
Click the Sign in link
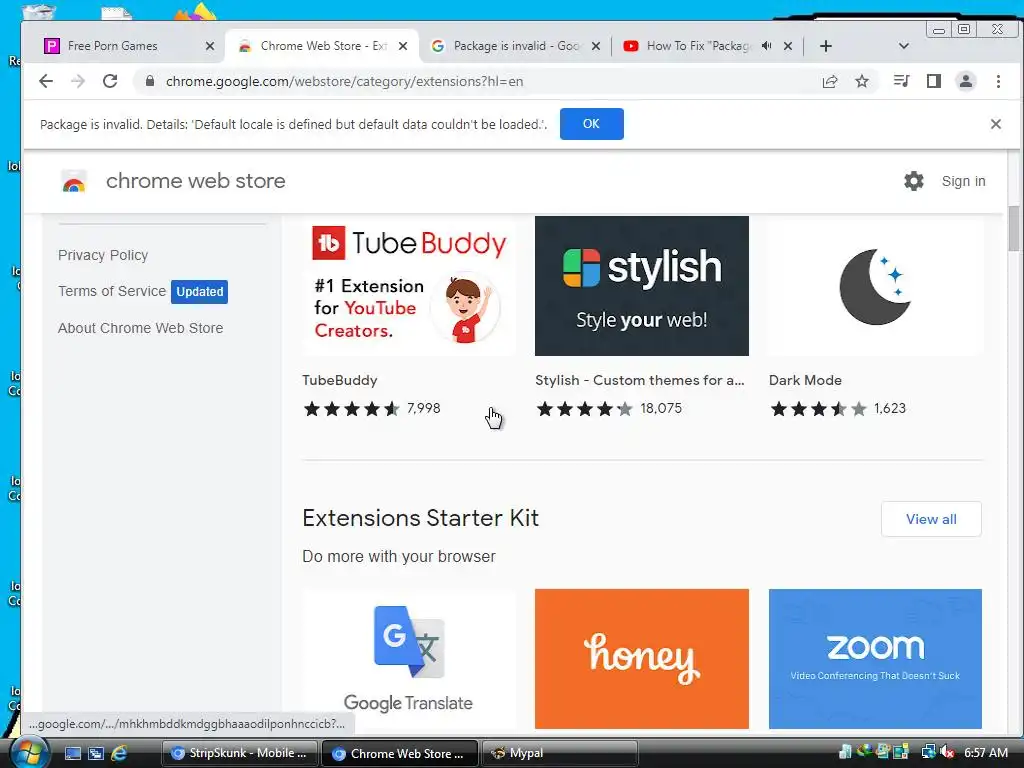coord(963,181)
